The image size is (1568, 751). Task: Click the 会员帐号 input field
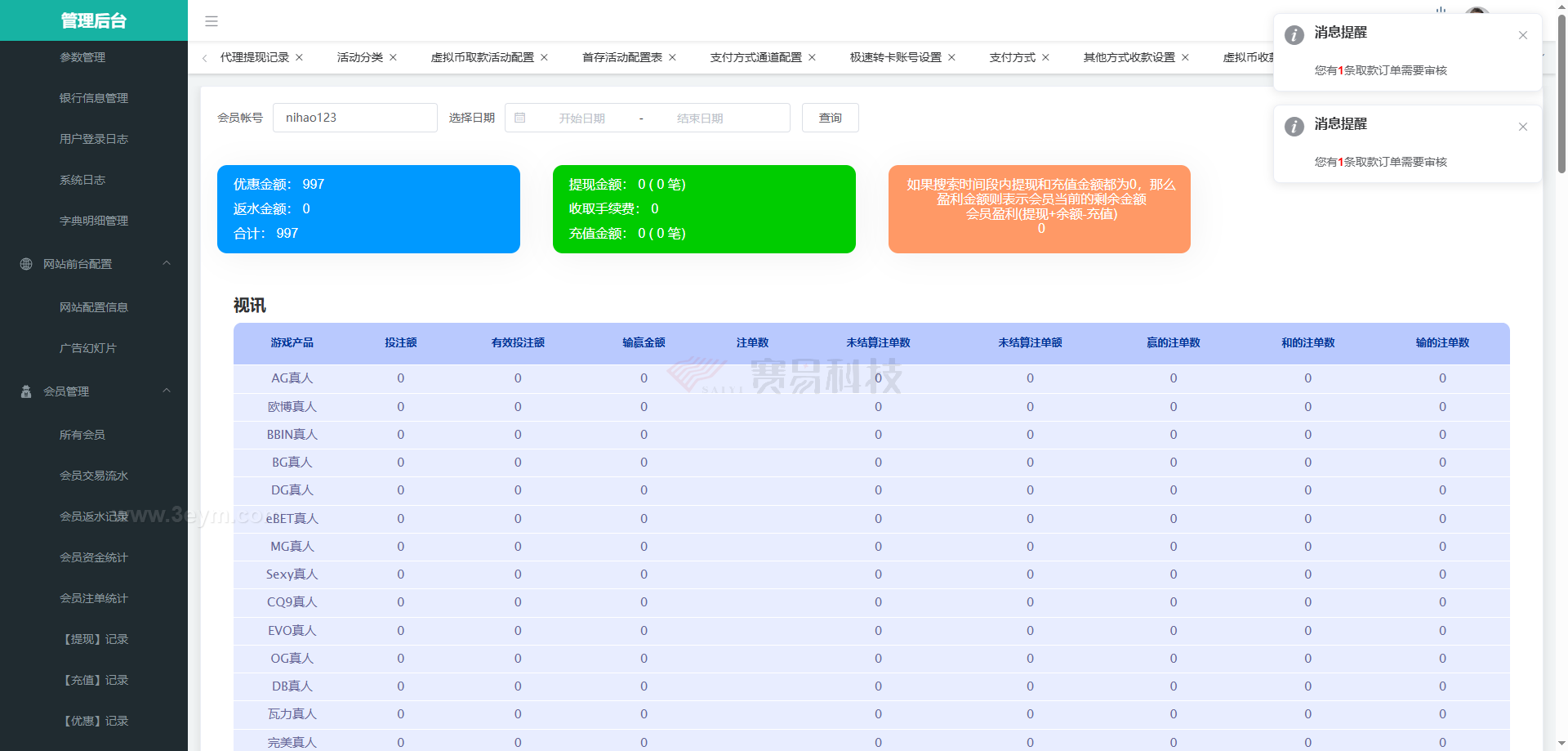pyautogui.click(x=354, y=118)
